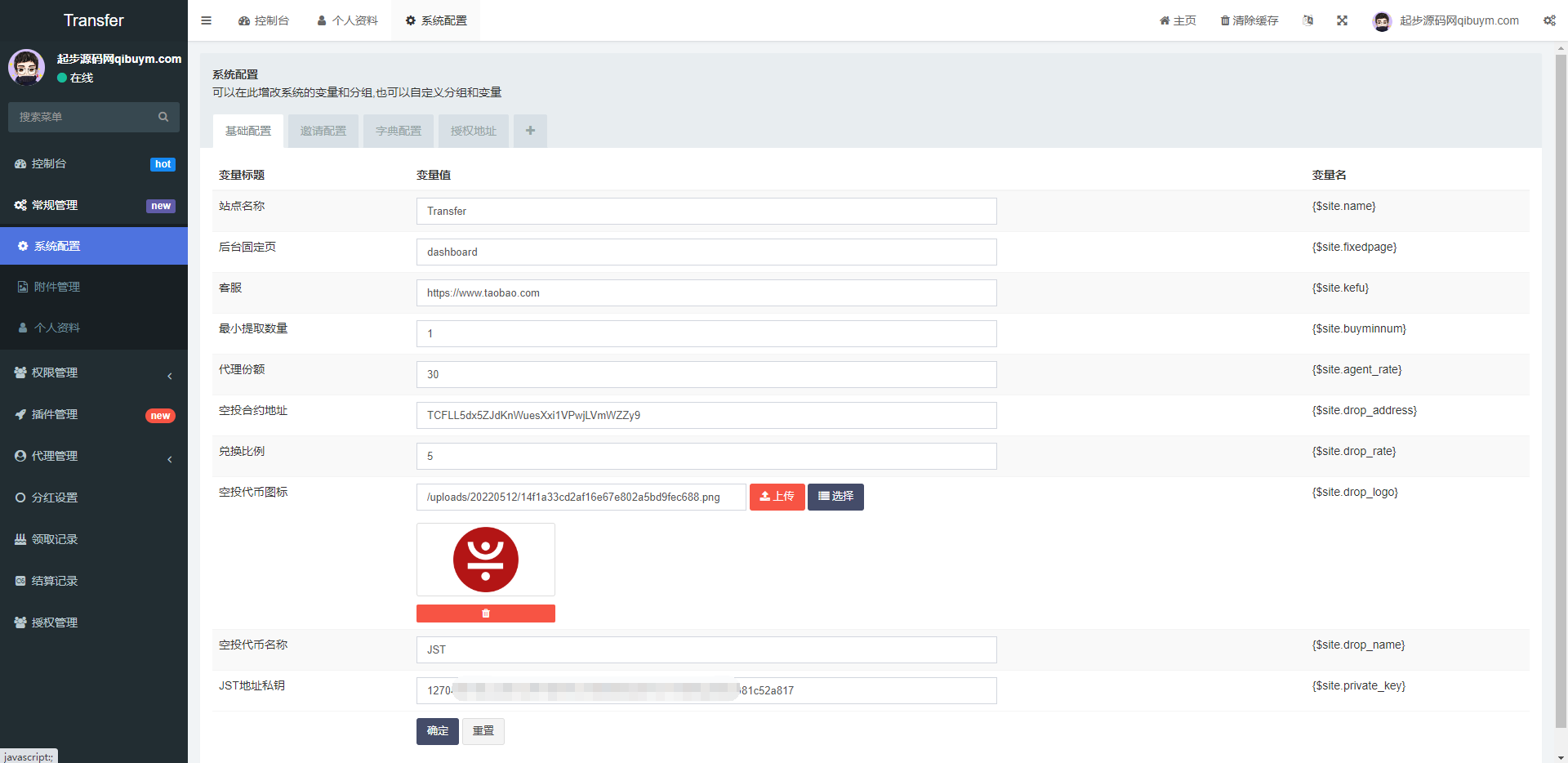Click the plus tab to add group
The width and height of the screenshot is (1568, 763).
[530, 131]
